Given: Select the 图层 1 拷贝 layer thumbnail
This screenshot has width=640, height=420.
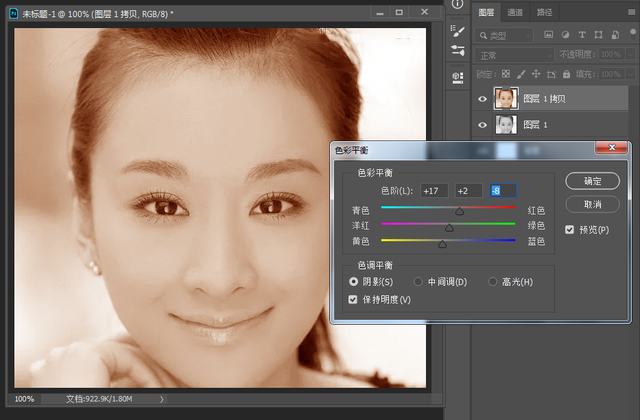Looking at the screenshot, I should [x=506, y=98].
